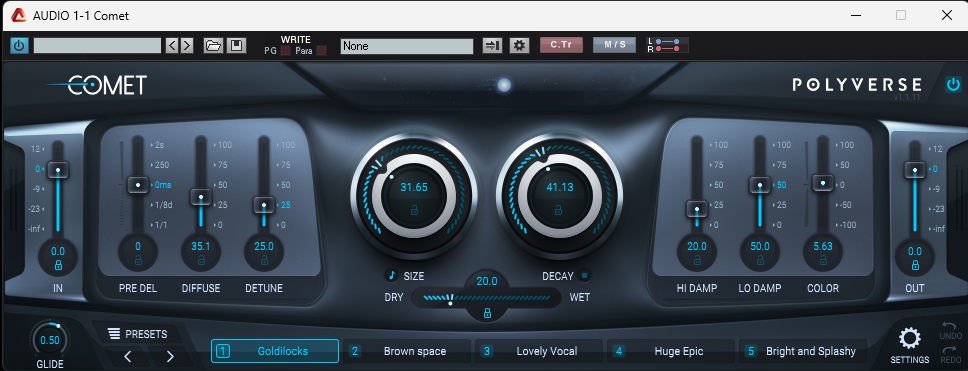
Task: Click the DIFFUSE slider handle
Action: point(201,197)
